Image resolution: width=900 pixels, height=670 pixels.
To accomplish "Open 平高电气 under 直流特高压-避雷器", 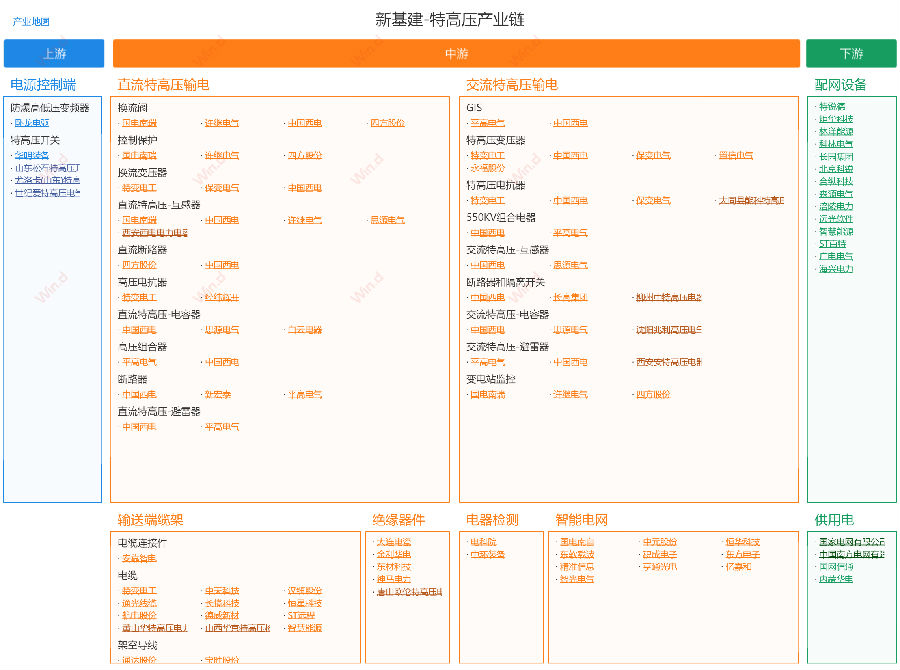I will 222,427.
